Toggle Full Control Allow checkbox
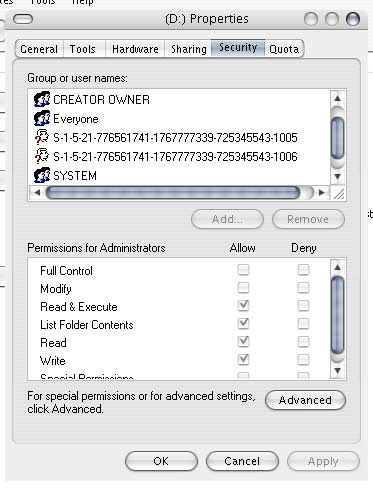This screenshot has height=491, width=373. (x=243, y=270)
